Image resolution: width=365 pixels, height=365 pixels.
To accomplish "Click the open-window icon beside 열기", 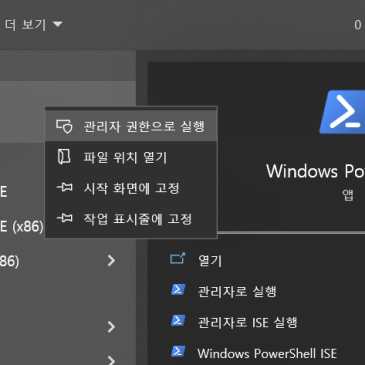I will click(x=178, y=259).
